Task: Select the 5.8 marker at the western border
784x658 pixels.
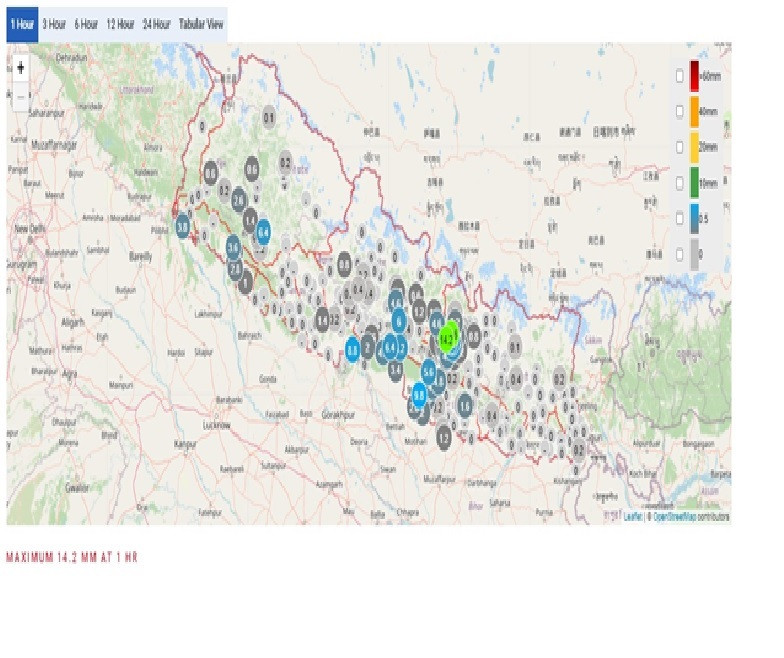Action: pos(182,228)
